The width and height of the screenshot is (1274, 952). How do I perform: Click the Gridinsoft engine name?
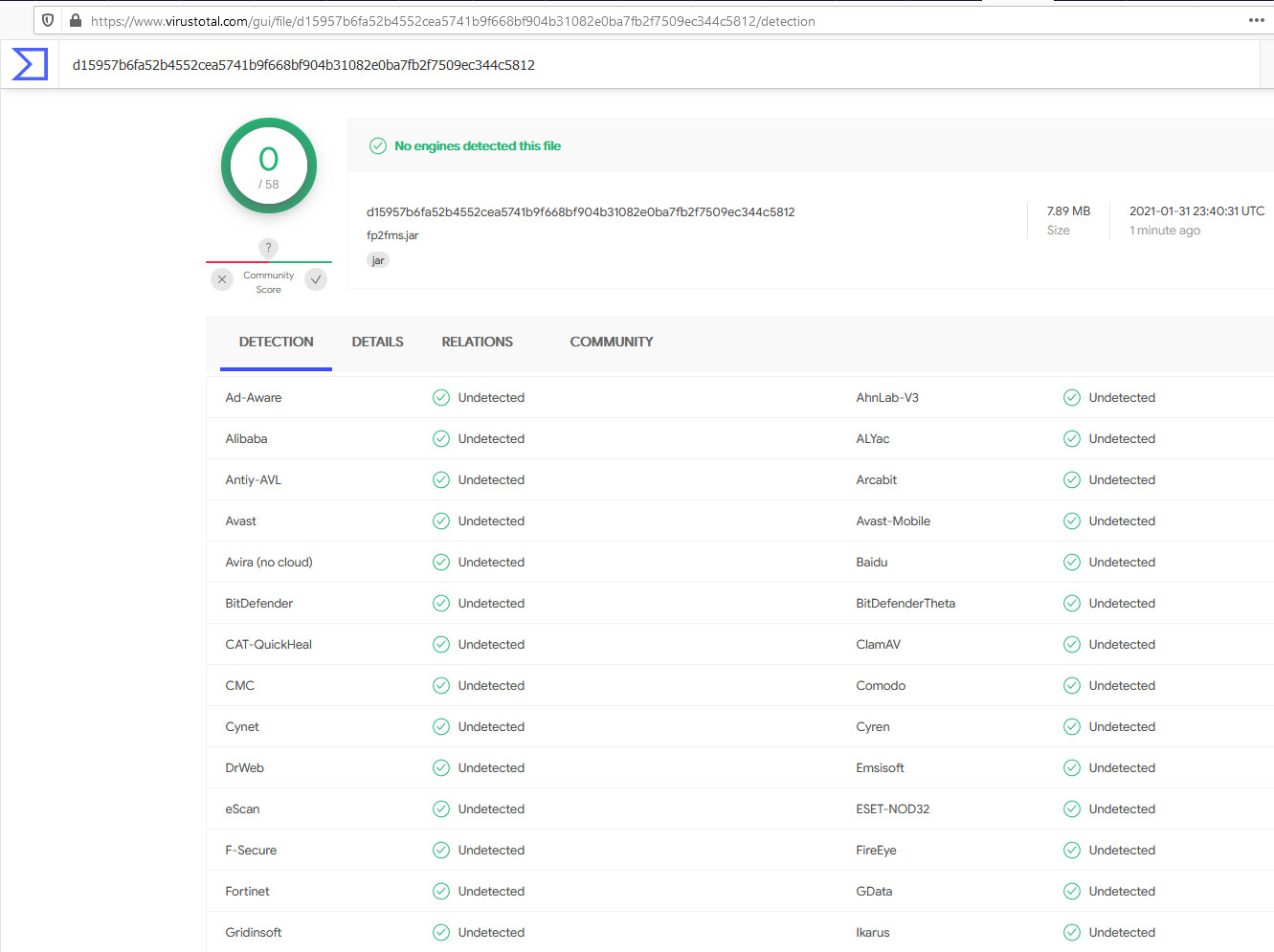254,933
